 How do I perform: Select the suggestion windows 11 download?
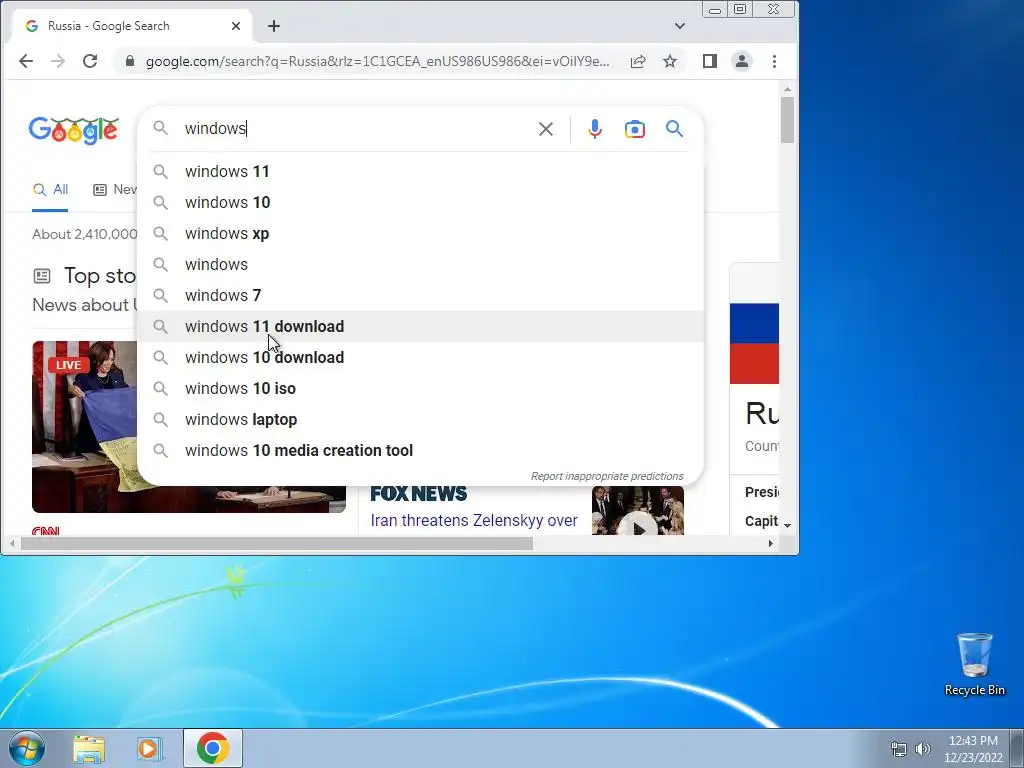(421, 327)
